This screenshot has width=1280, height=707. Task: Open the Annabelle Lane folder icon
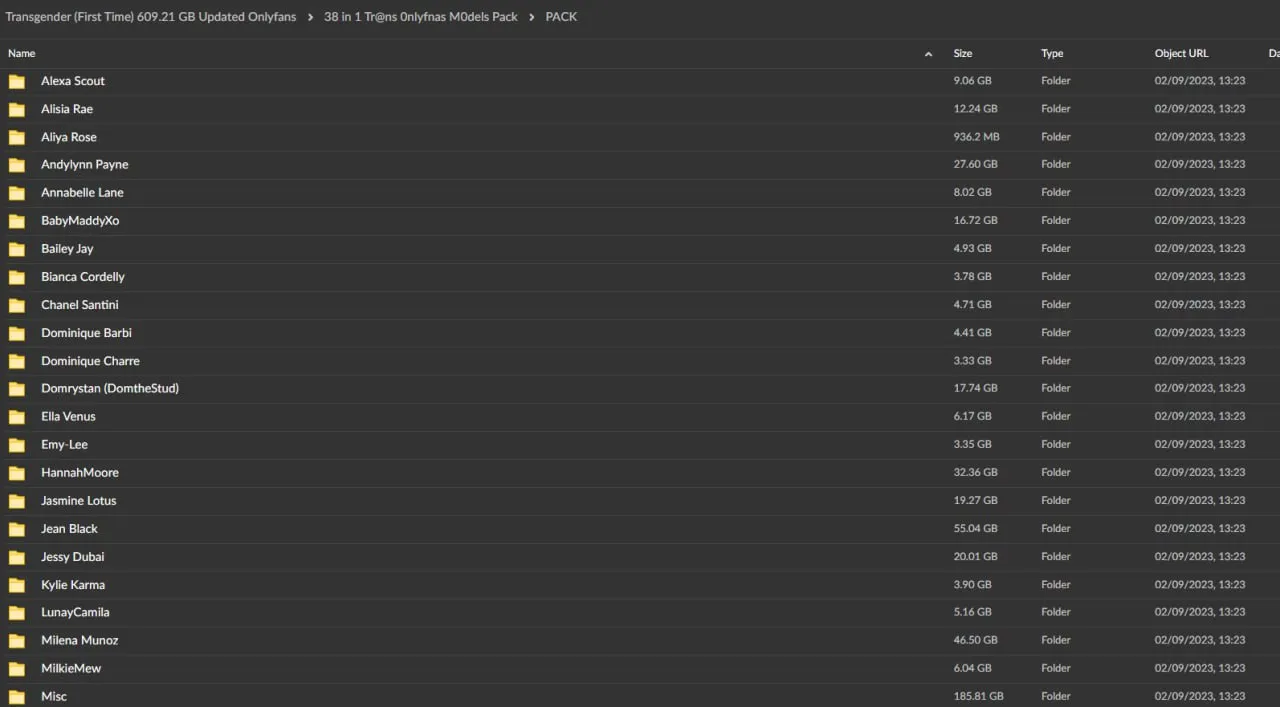(x=16, y=193)
